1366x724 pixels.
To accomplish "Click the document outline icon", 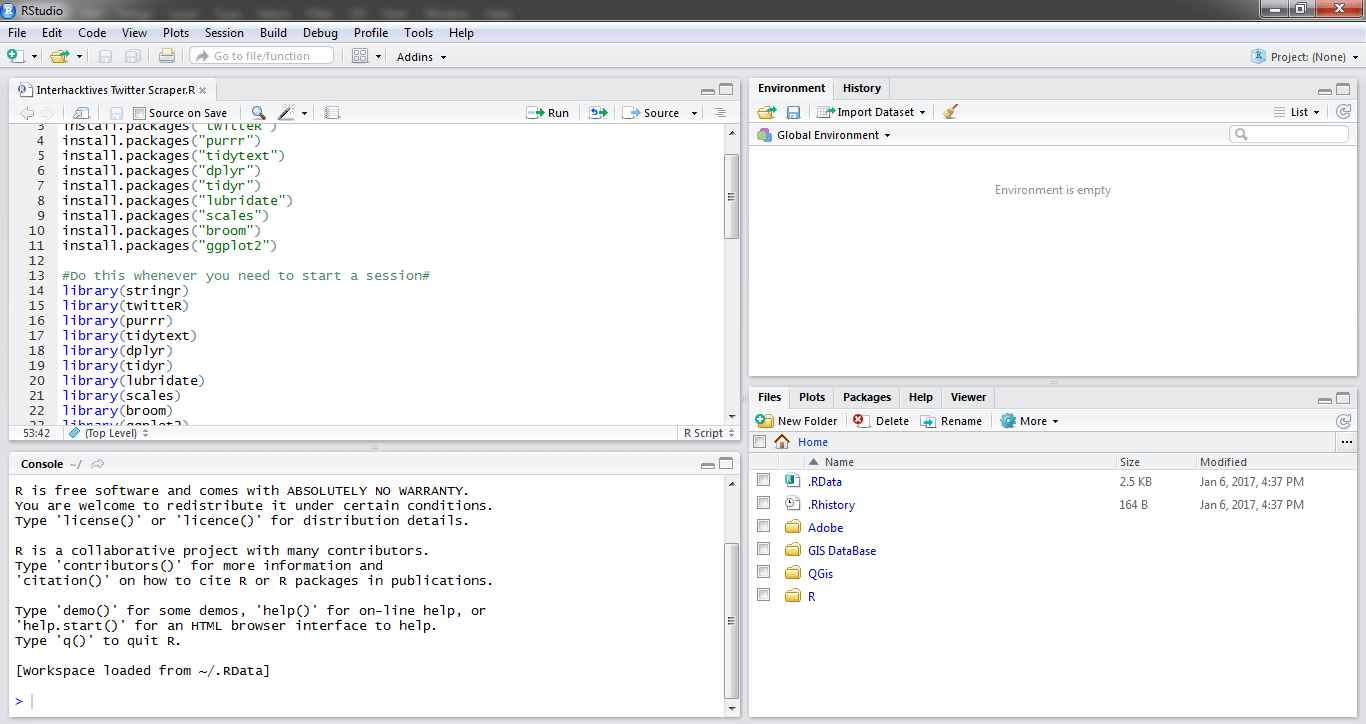I will pyautogui.click(x=720, y=113).
